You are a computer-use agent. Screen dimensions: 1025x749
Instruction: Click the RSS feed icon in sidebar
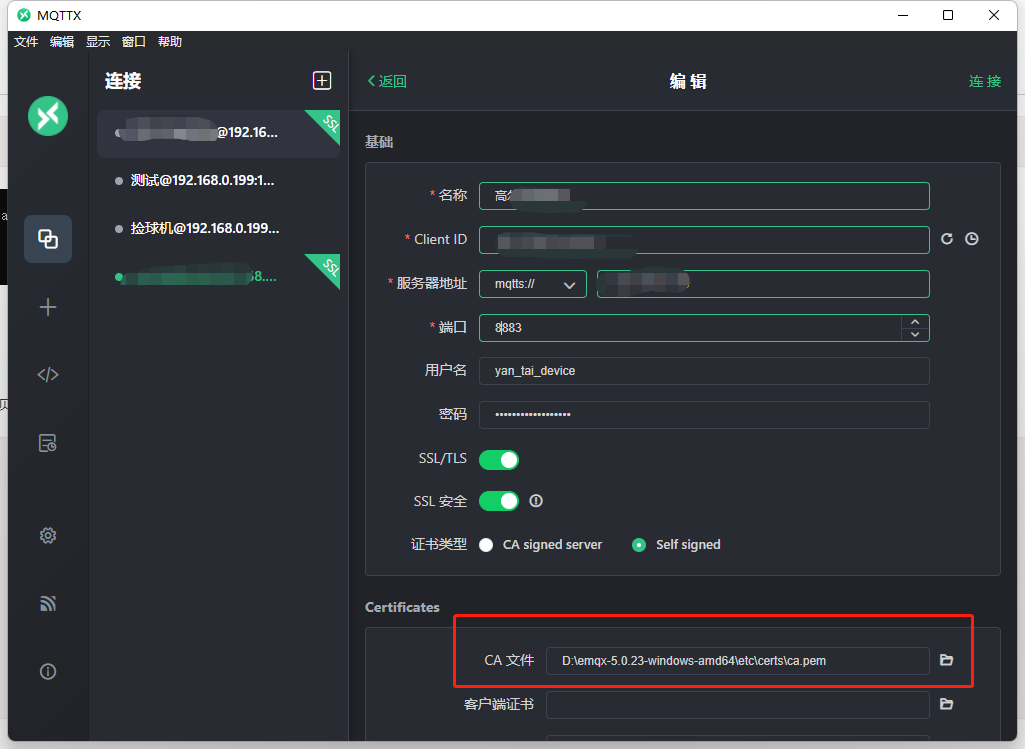(48, 603)
